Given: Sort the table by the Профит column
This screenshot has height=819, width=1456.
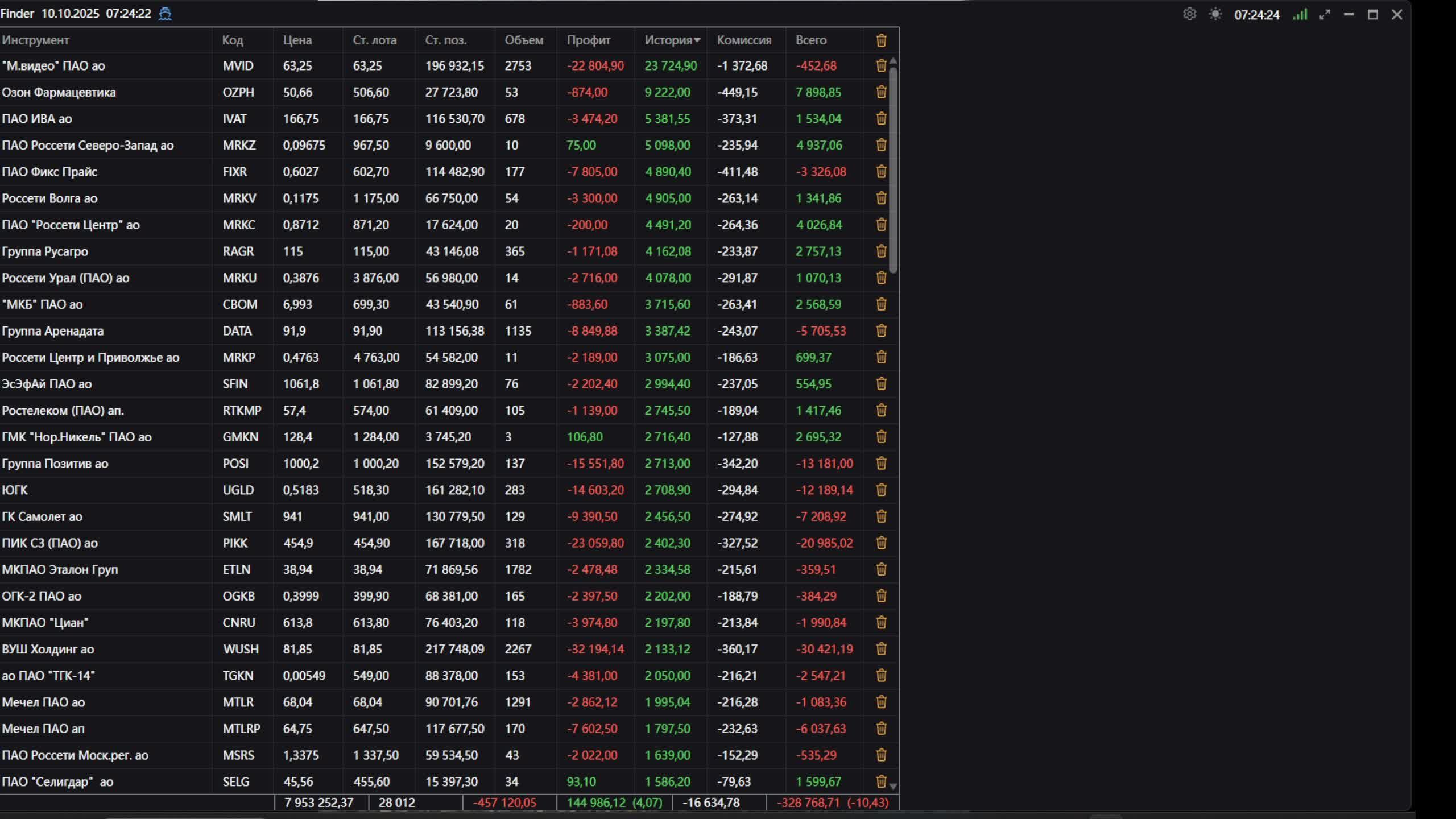Looking at the screenshot, I should tap(588, 40).
